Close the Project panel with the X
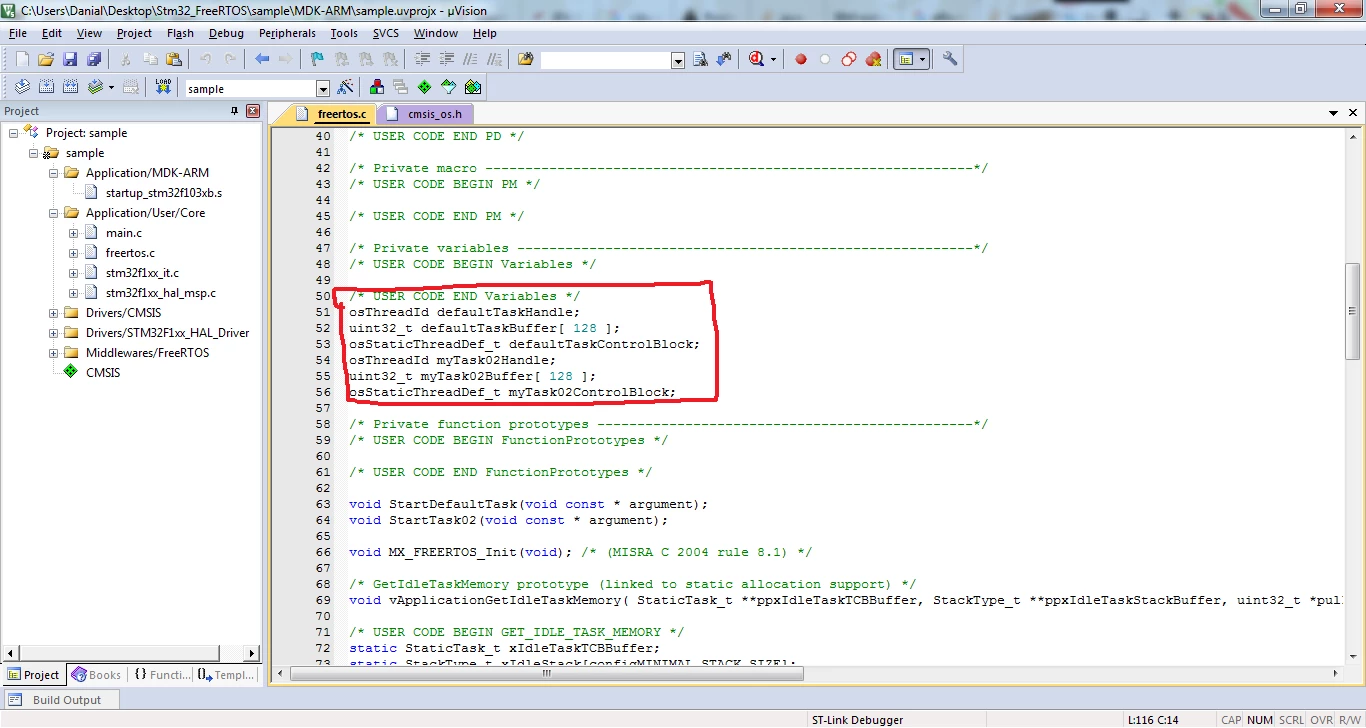Image resolution: width=1366 pixels, height=728 pixels. click(x=252, y=111)
